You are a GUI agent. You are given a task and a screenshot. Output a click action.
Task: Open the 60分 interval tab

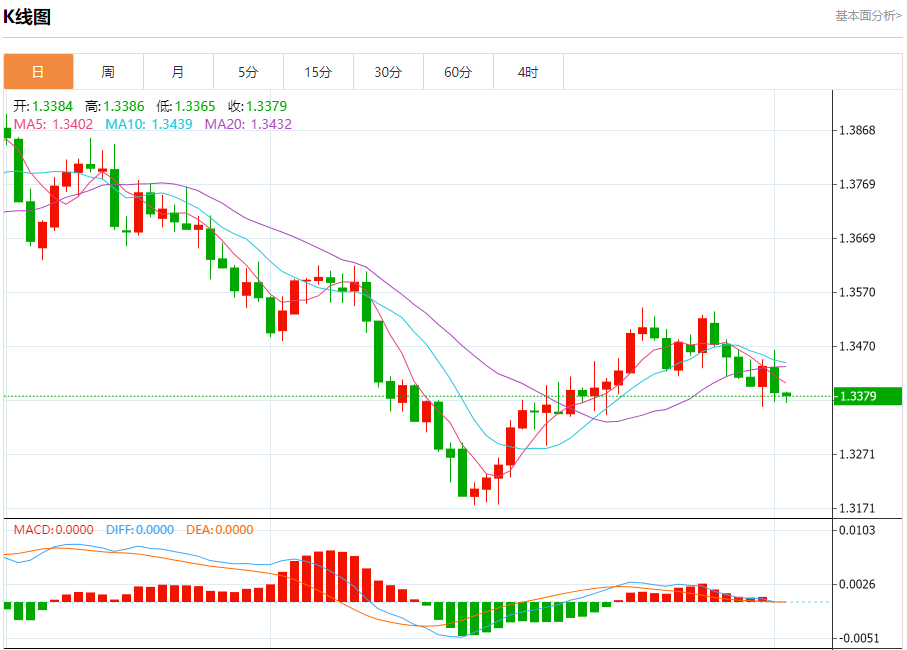[x=459, y=72]
